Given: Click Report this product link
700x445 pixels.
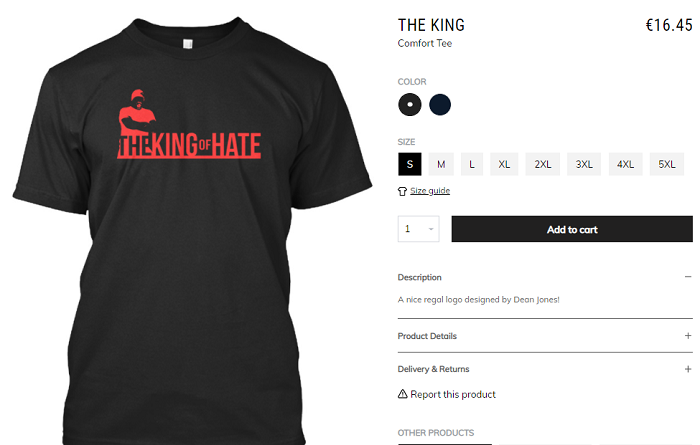Looking at the screenshot, I should pyautogui.click(x=453, y=394).
